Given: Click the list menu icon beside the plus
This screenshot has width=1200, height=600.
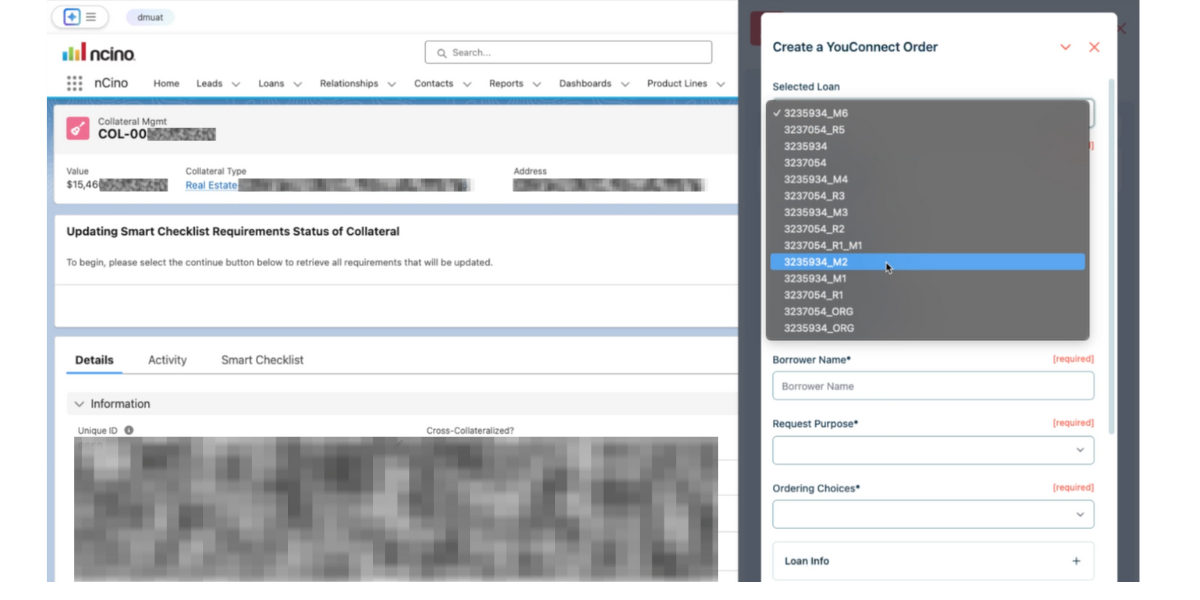Looking at the screenshot, I should tap(91, 17).
